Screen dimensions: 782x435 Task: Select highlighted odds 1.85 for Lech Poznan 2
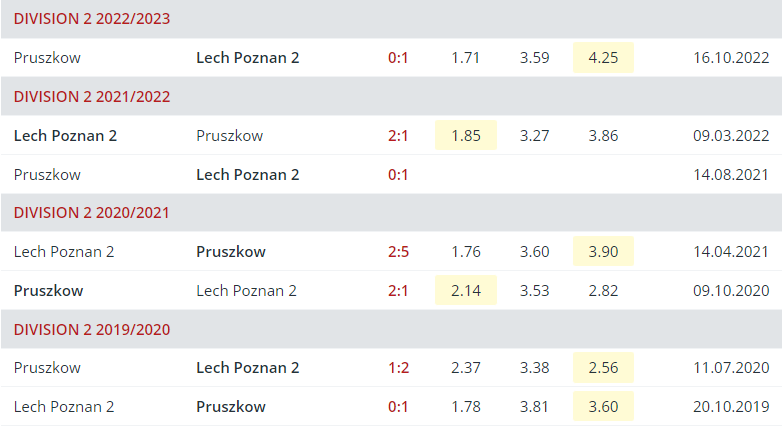[466, 135]
